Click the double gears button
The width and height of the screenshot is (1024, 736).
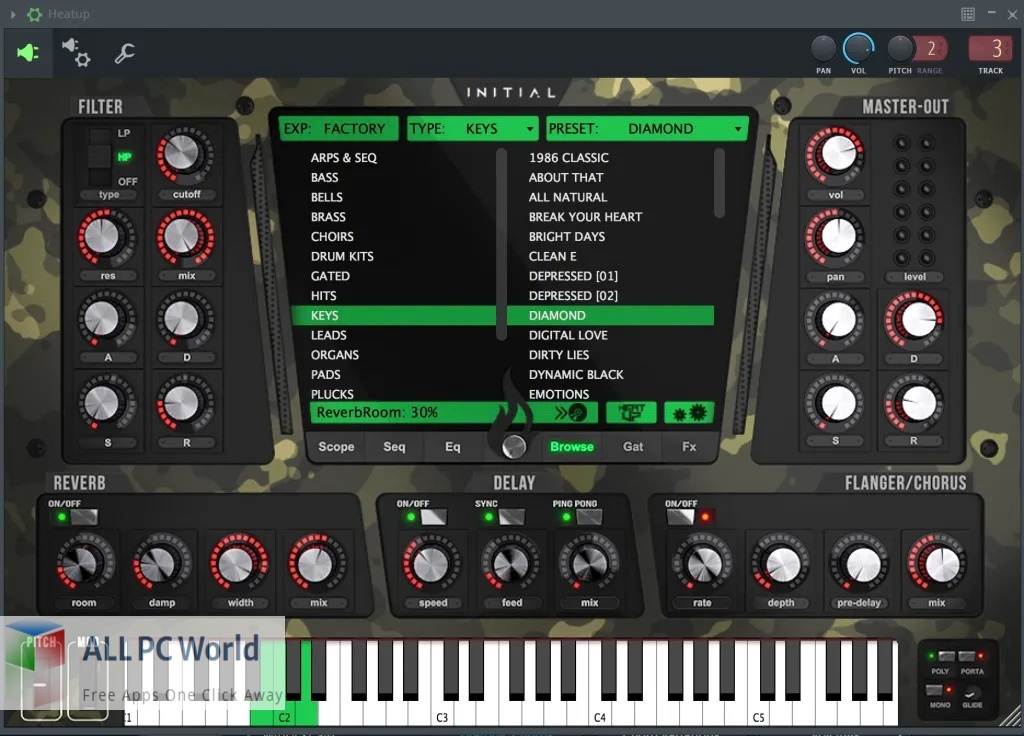point(689,413)
